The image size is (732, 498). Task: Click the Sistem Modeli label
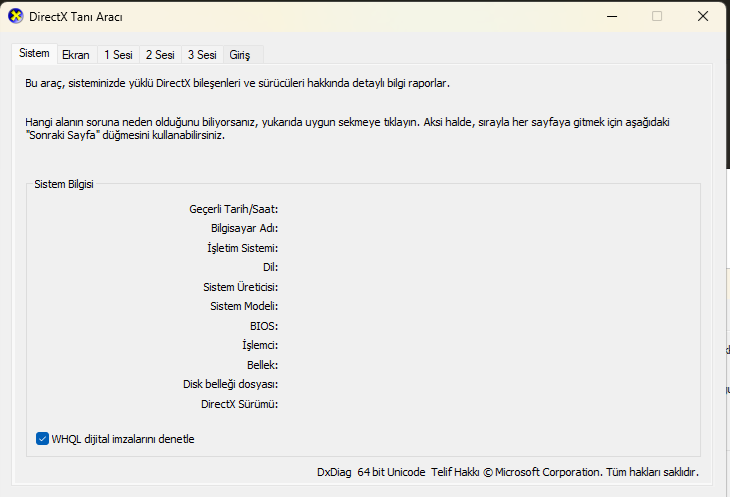coord(244,306)
